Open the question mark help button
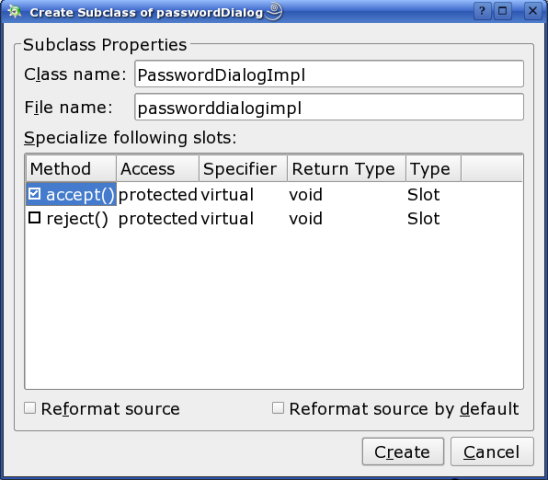 coord(482,11)
